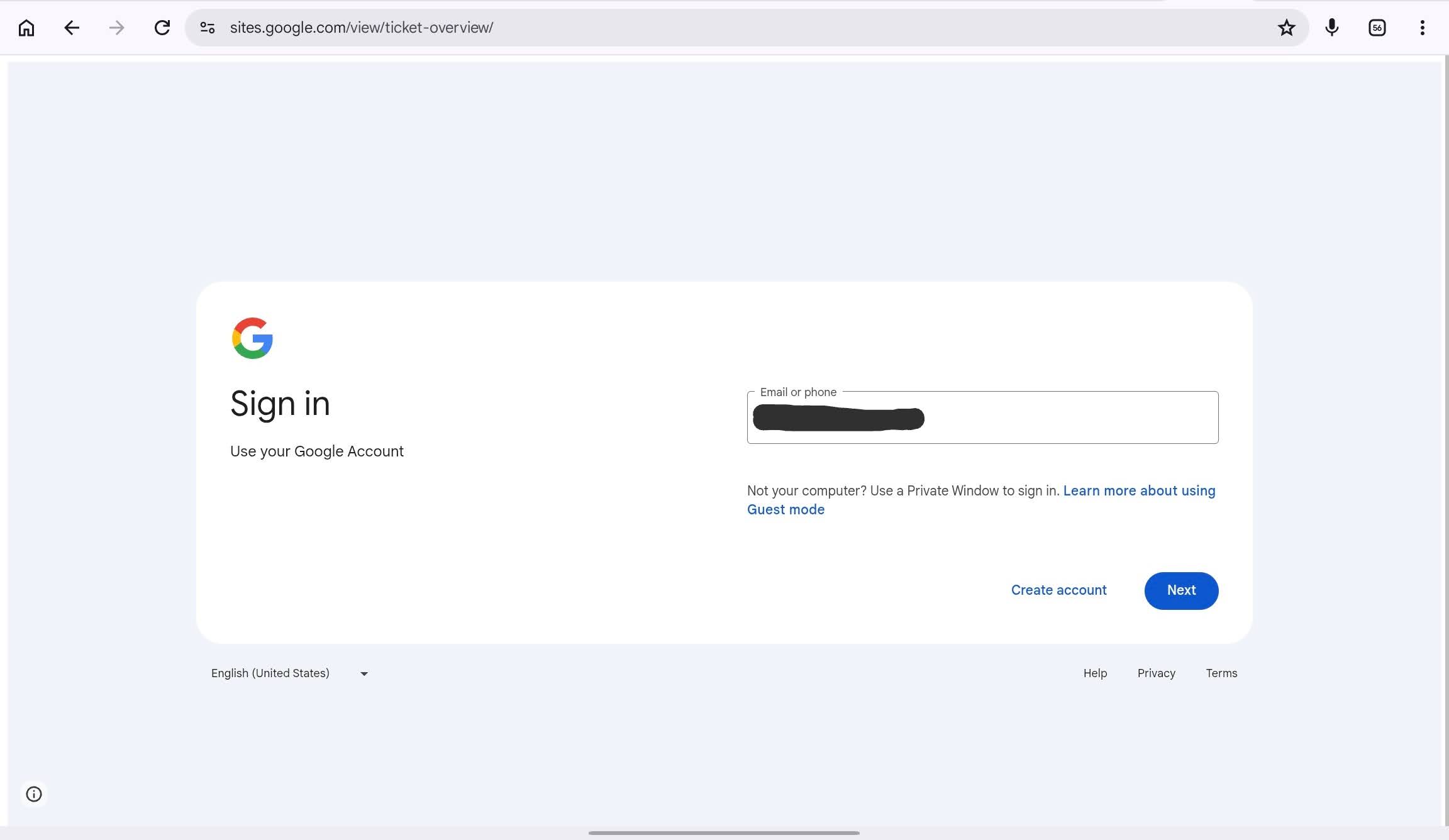Click the info icon at bottom left
This screenshot has width=1449, height=840.
pos(34,794)
